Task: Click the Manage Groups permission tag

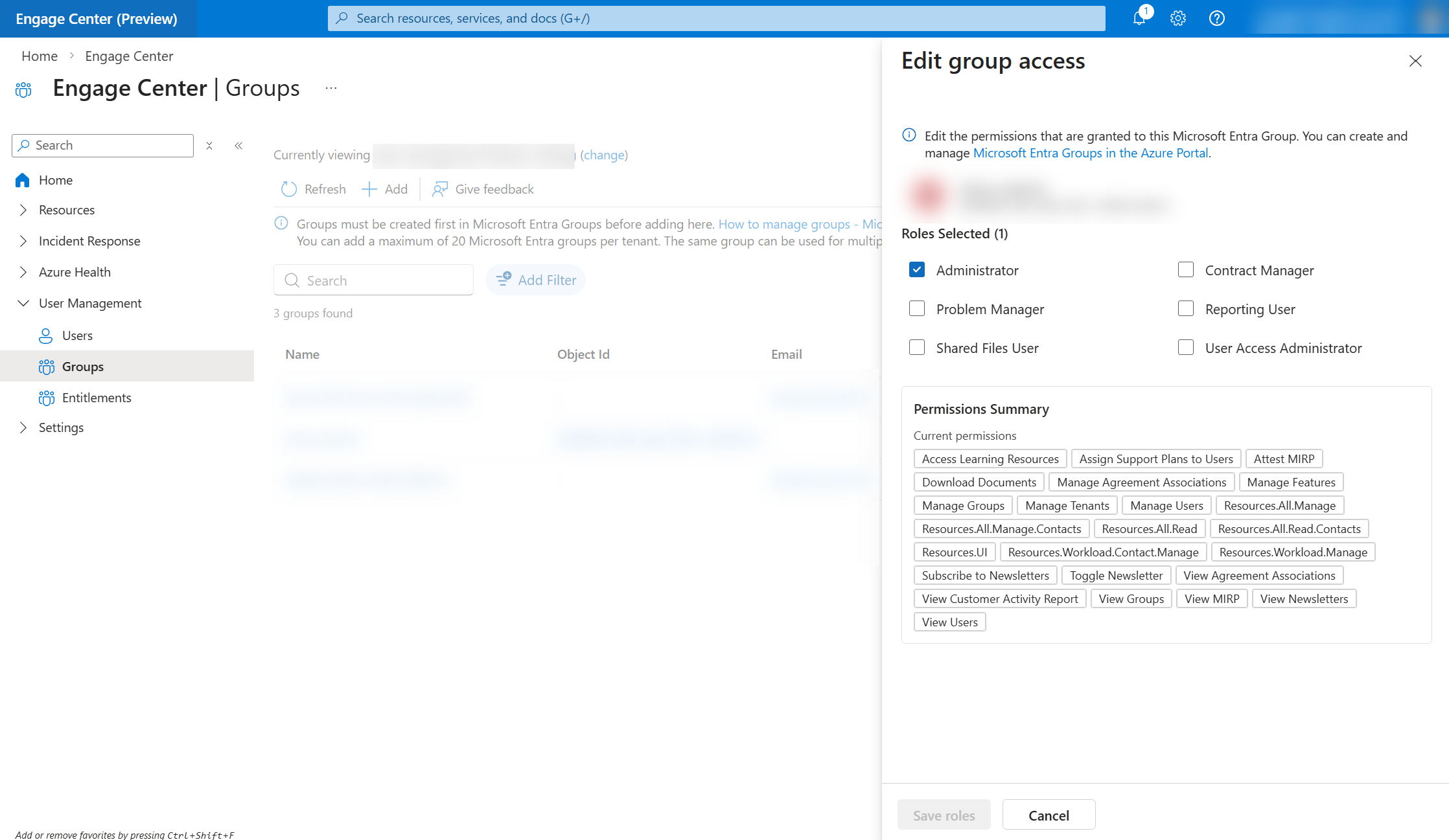Action: [x=963, y=505]
